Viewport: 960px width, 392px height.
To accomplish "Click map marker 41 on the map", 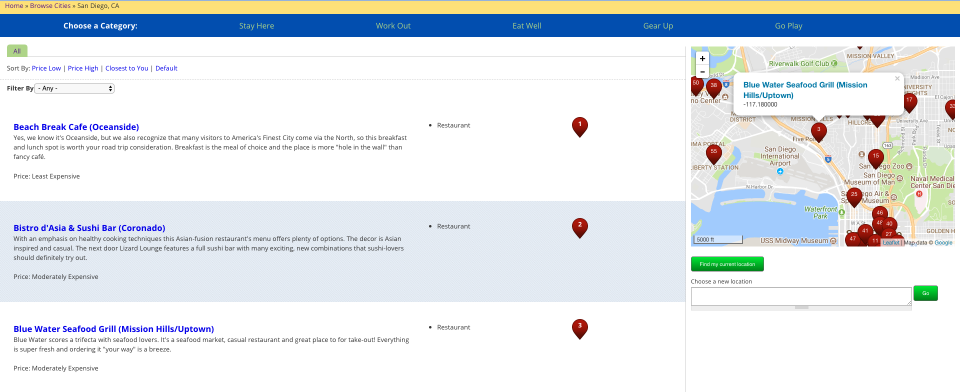I will (x=865, y=233).
